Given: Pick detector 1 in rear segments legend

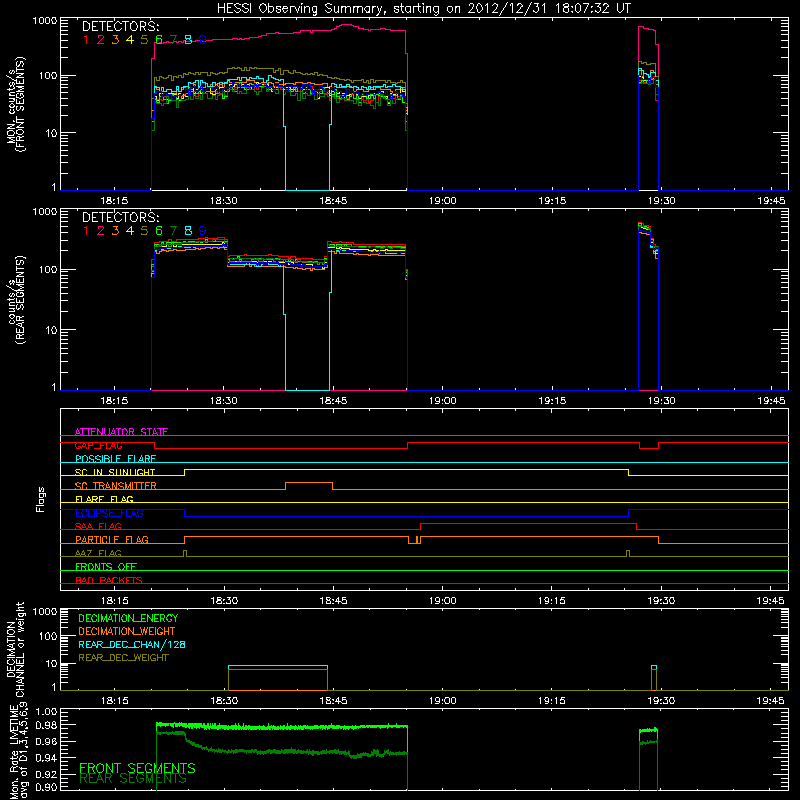Looking at the screenshot, I should (x=86, y=231).
